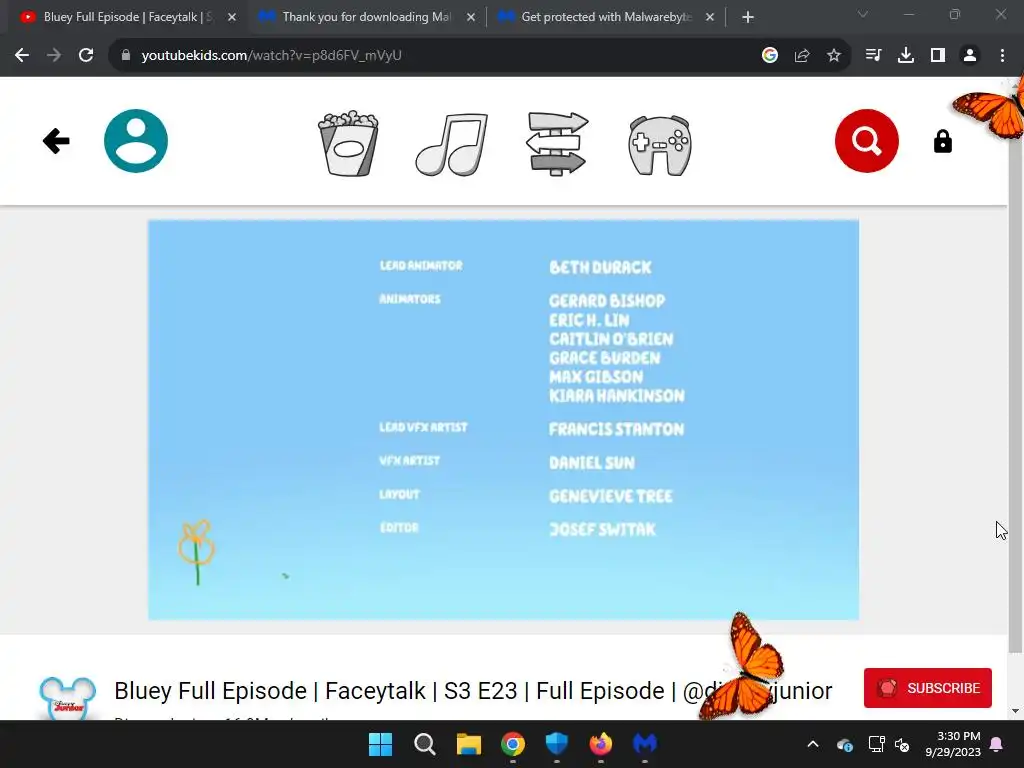Click the Chrome taskbar icon

[x=513, y=744]
